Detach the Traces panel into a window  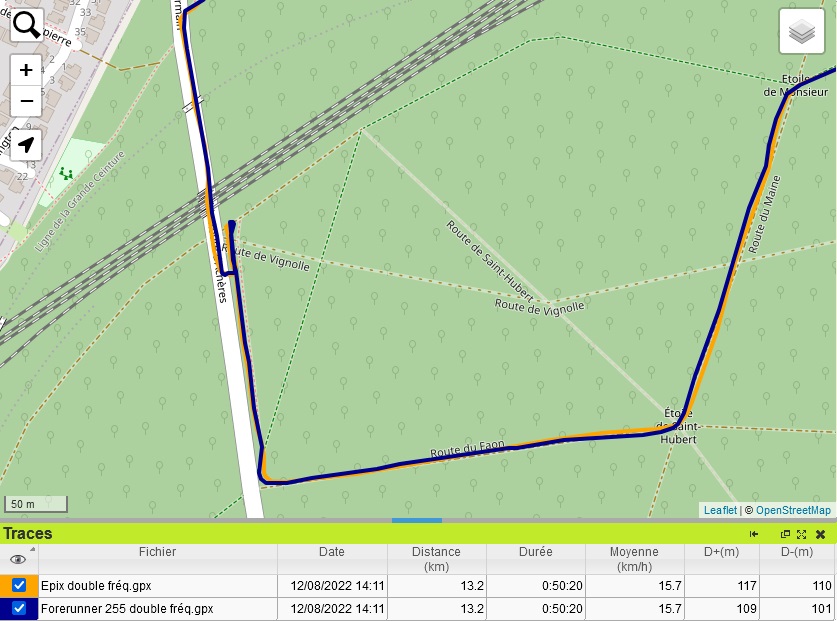(x=785, y=534)
